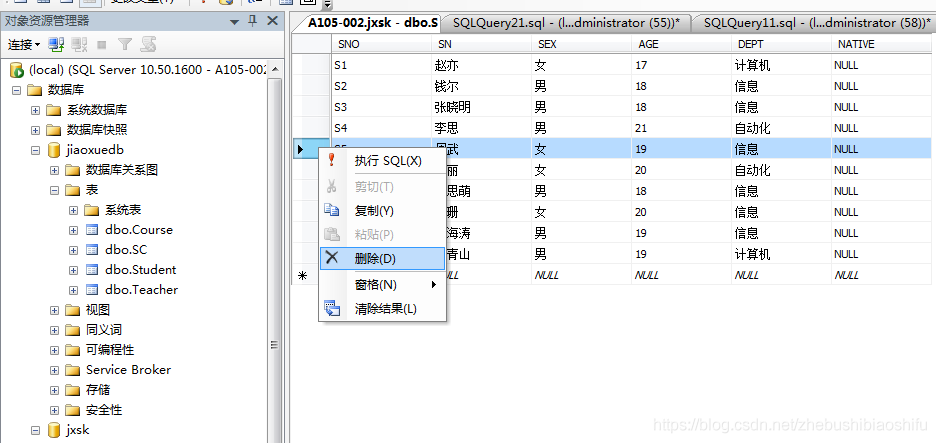Choose 复制(Y) from the context menu
This screenshot has width=936, height=443.
click(x=383, y=211)
